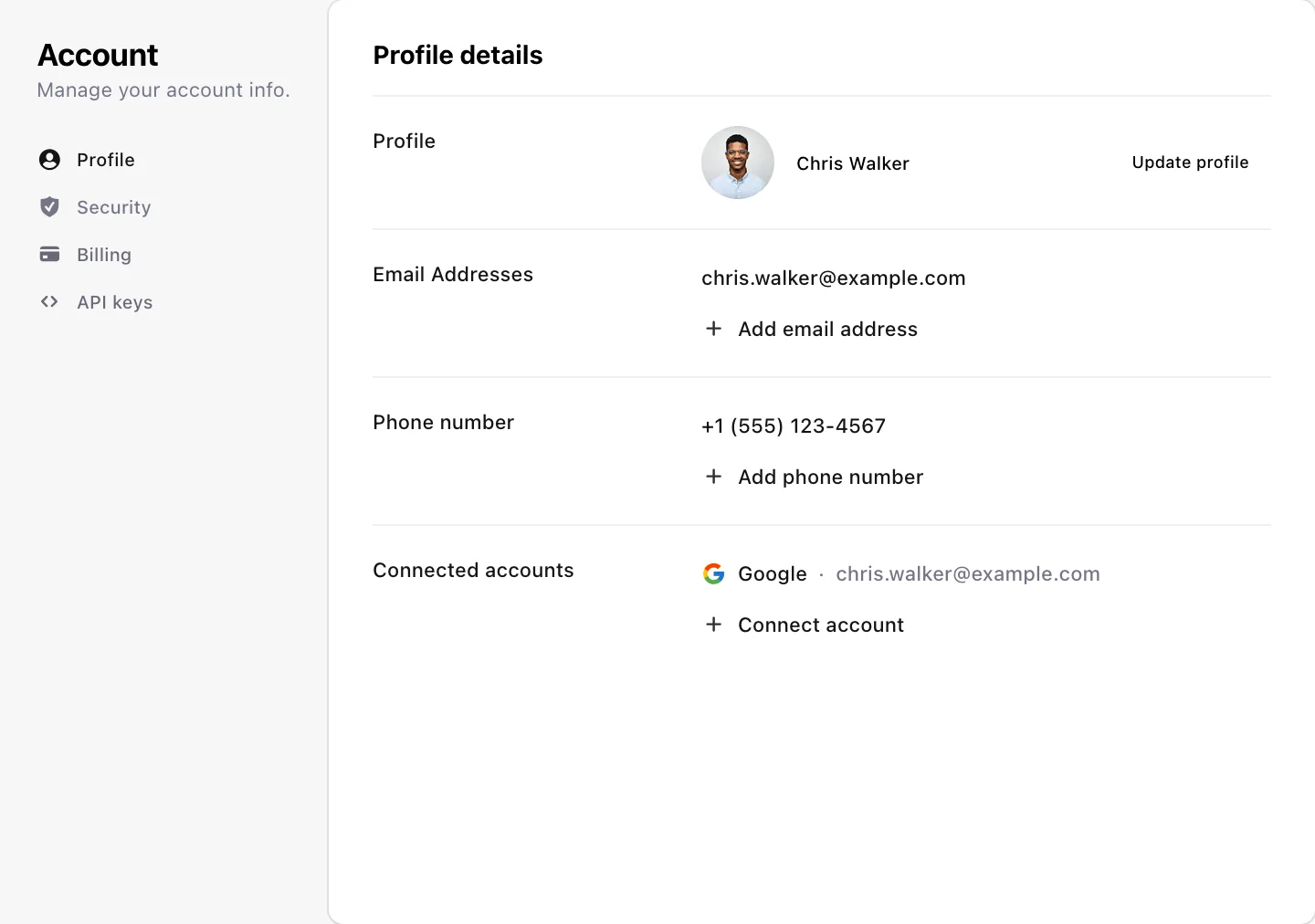Screen dimensions: 1315x924
Task: Click the Security shield icon
Action: (x=49, y=207)
